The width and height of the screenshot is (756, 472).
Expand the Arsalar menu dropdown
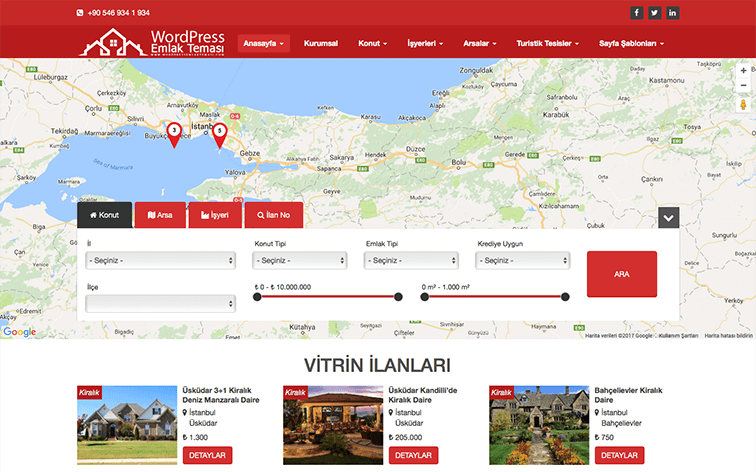click(x=479, y=43)
